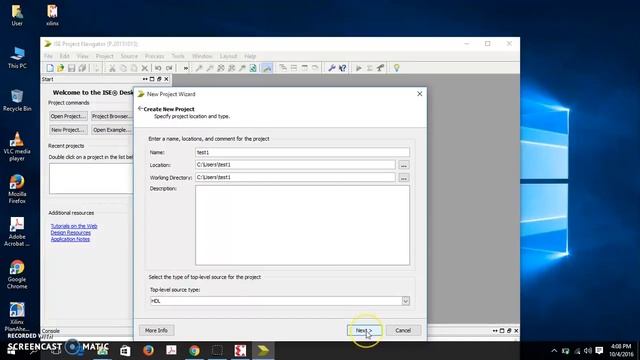
Task: Click the light bulb tips icon
Action: tap(396, 68)
